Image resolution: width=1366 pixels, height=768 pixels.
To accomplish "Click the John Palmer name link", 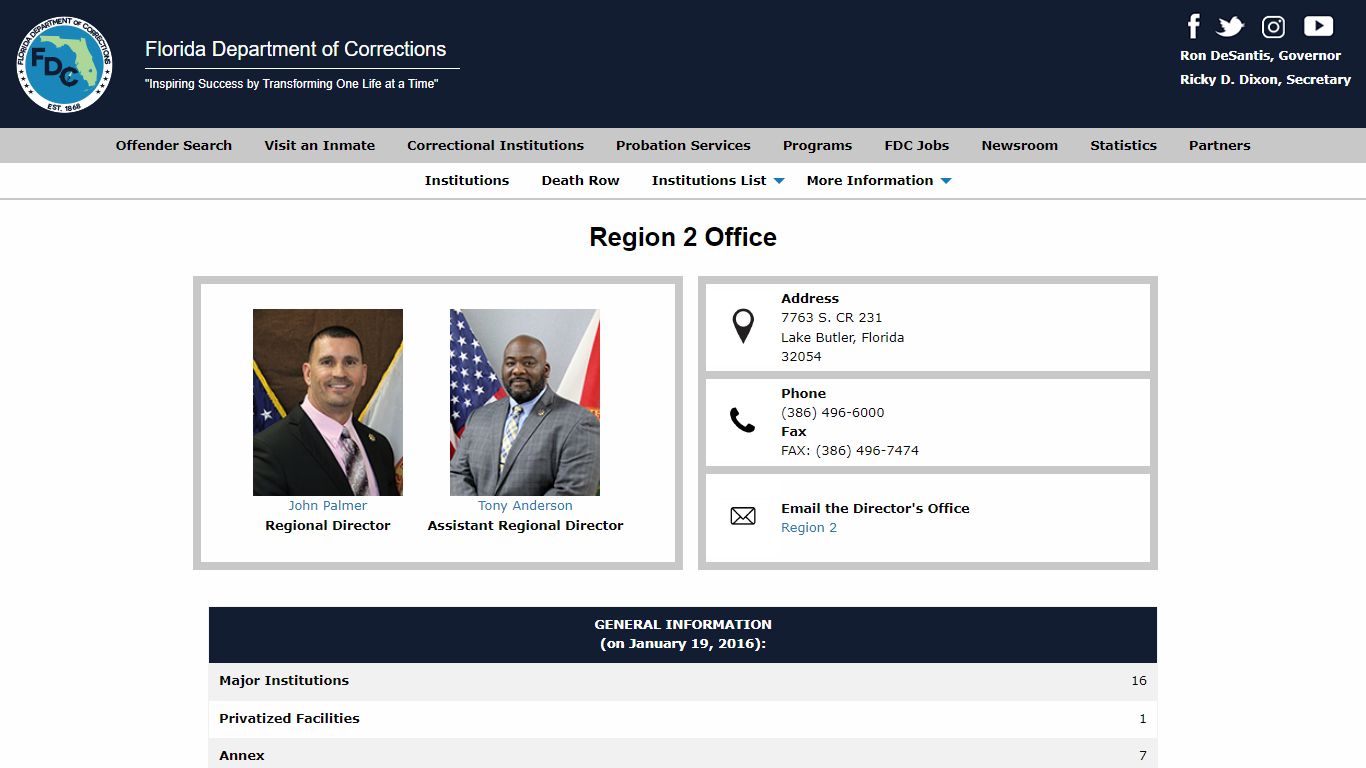I will pyautogui.click(x=328, y=506).
